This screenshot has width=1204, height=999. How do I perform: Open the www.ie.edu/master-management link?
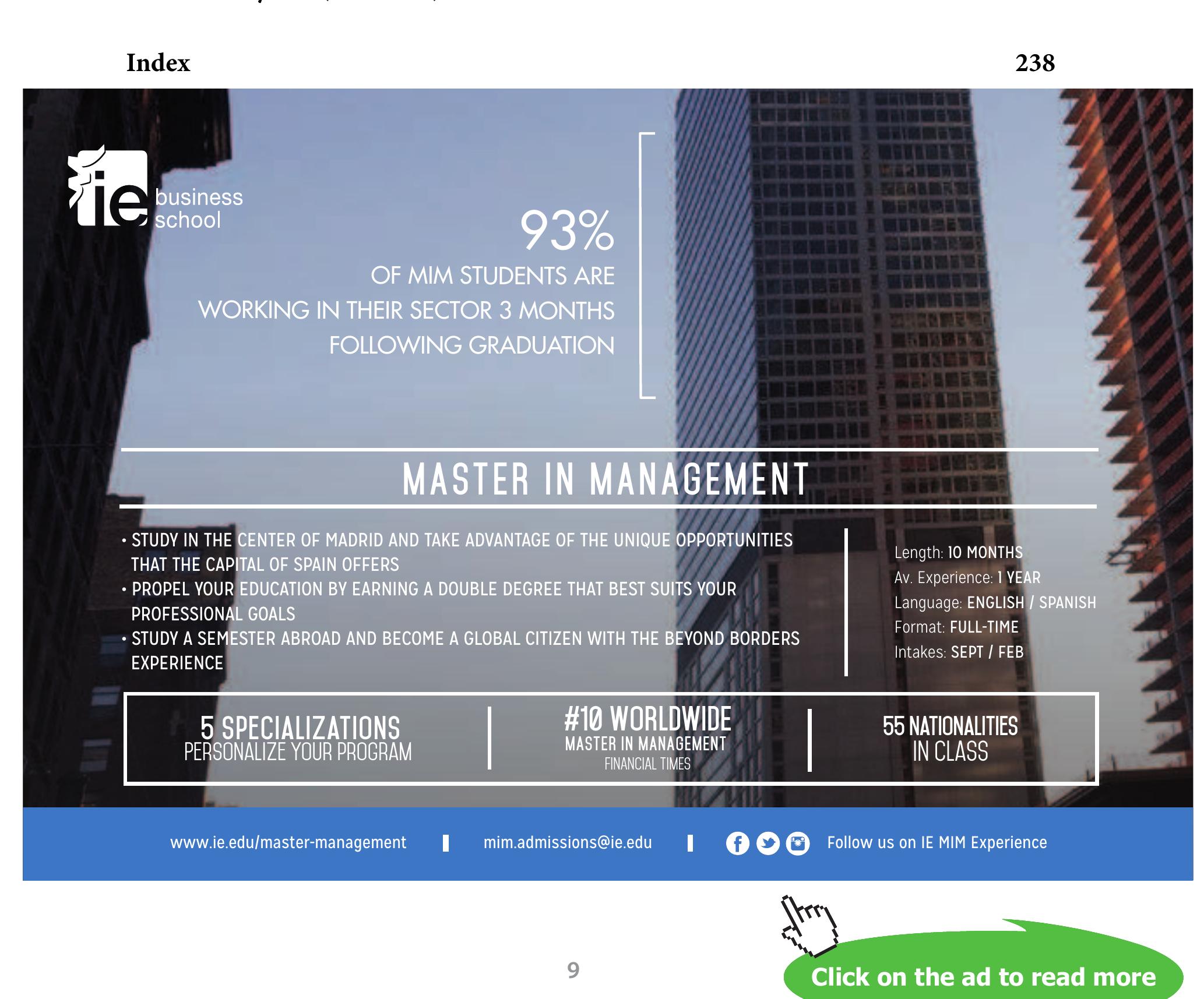(288, 843)
